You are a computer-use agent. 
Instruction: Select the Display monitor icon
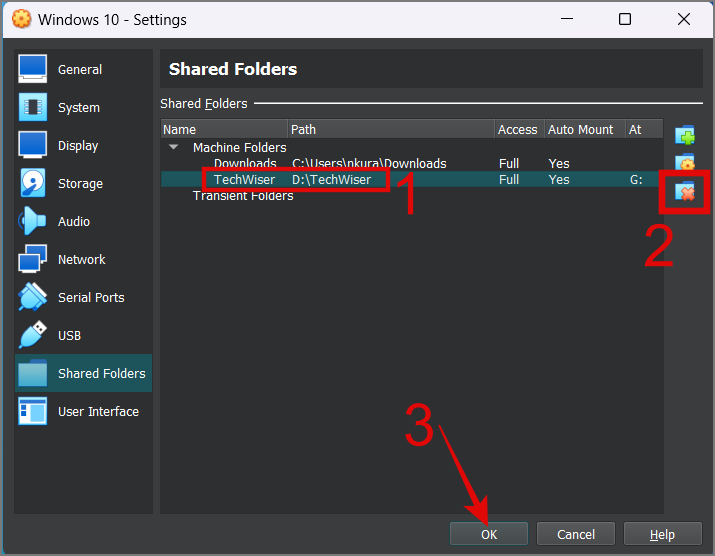(32, 145)
